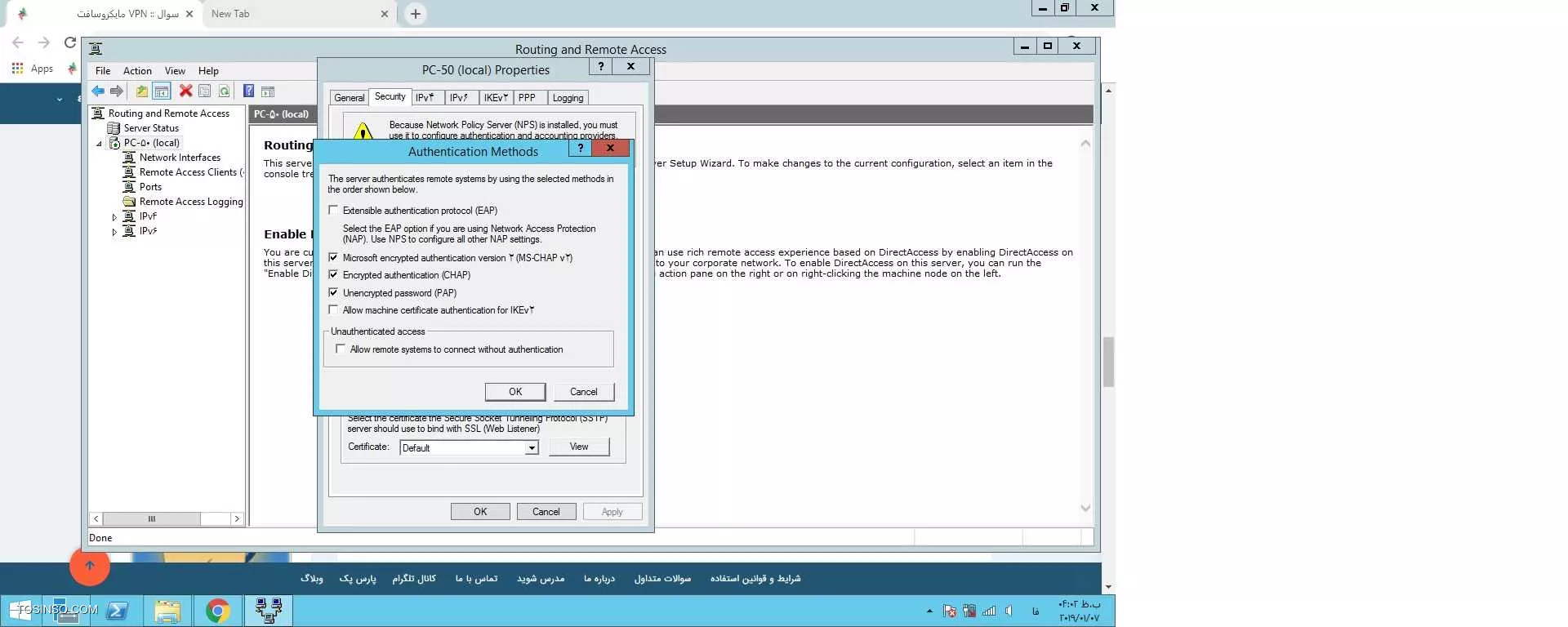This screenshot has height=627, width=1568.
Task: Click the help button on PC-50 Properties dialog
Action: (601, 66)
